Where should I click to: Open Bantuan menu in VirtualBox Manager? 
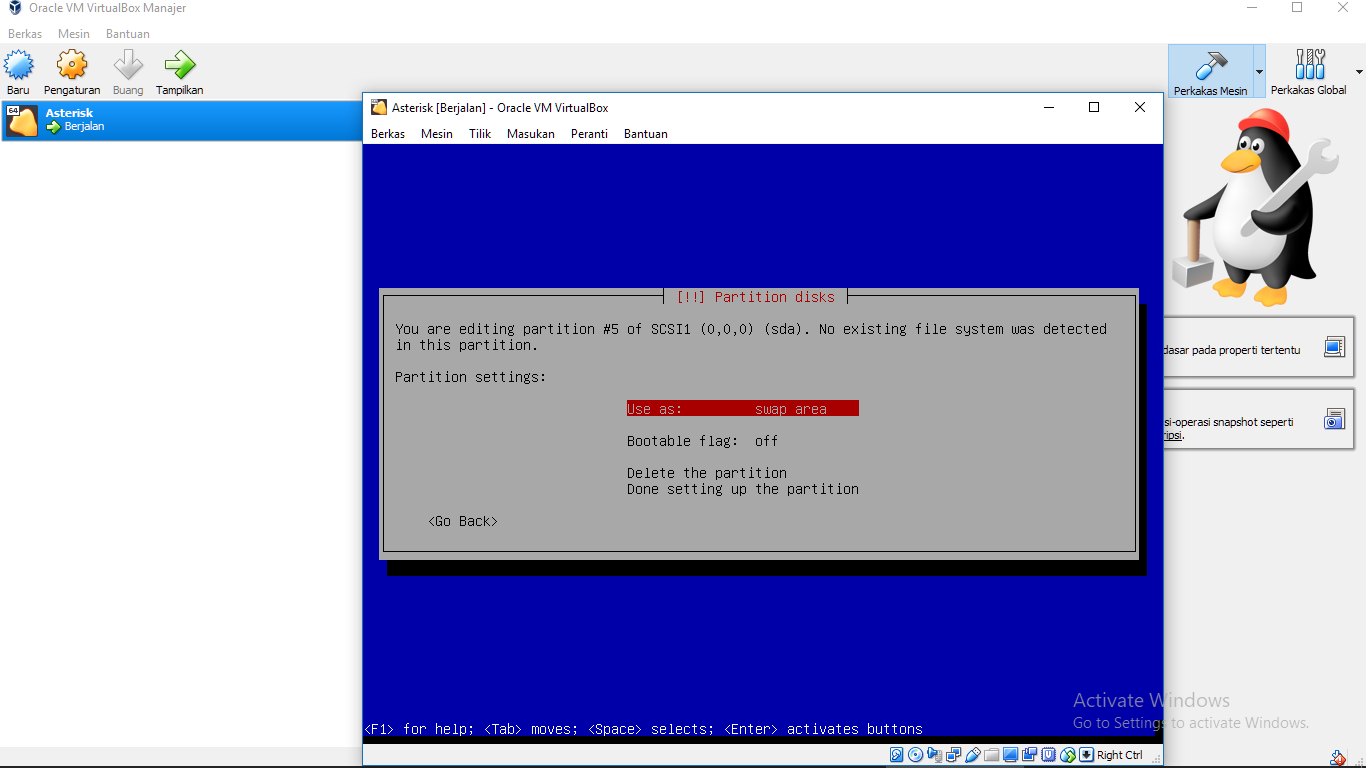coord(128,34)
